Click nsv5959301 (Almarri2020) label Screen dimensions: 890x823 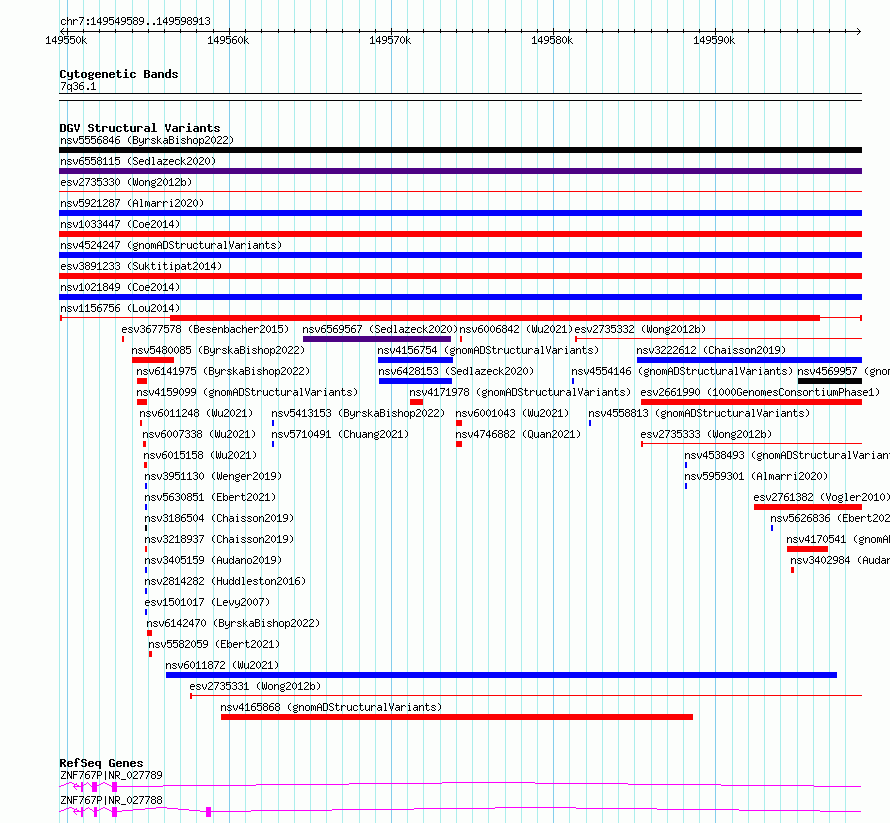pos(756,476)
